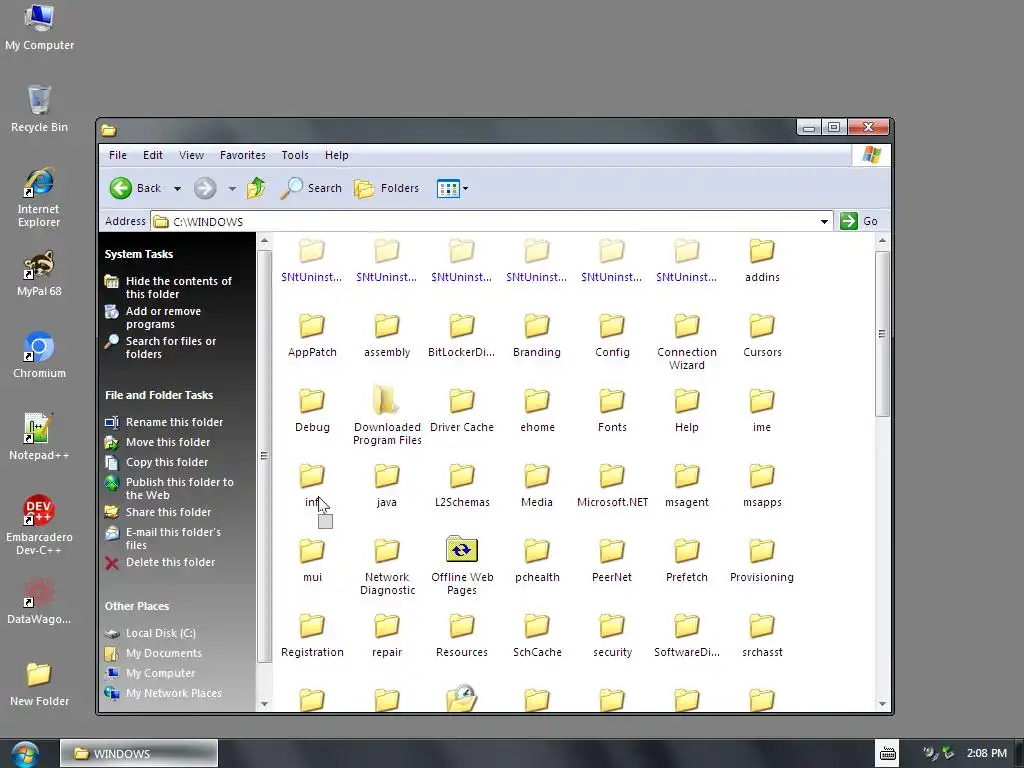This screenshot has height=768, width=1024.
Task: Collapse the System Tasks section header
Action: point(138,254)
